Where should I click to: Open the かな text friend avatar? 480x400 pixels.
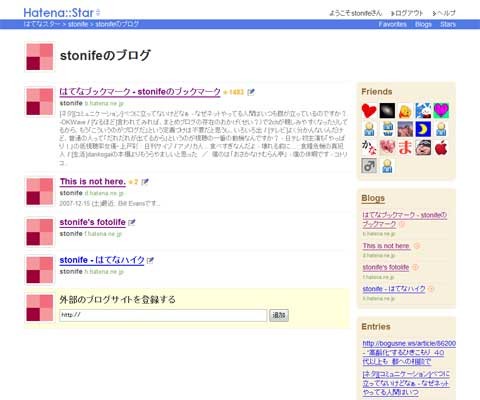369,148
